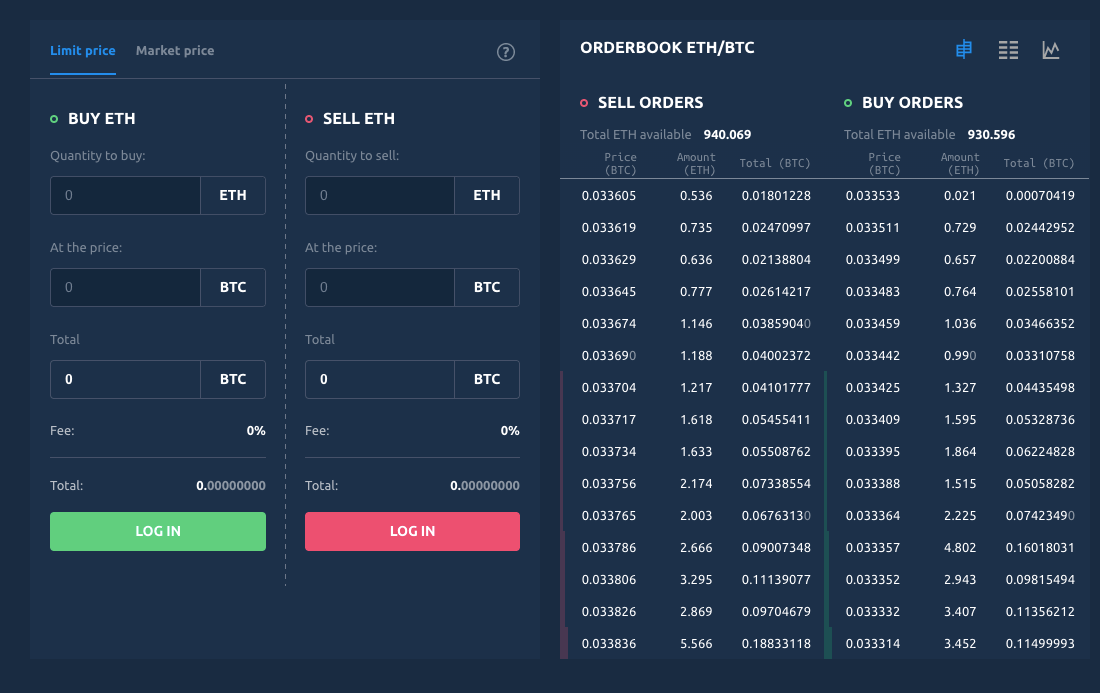Select buy order at price 0.033511

coord(957,227)
